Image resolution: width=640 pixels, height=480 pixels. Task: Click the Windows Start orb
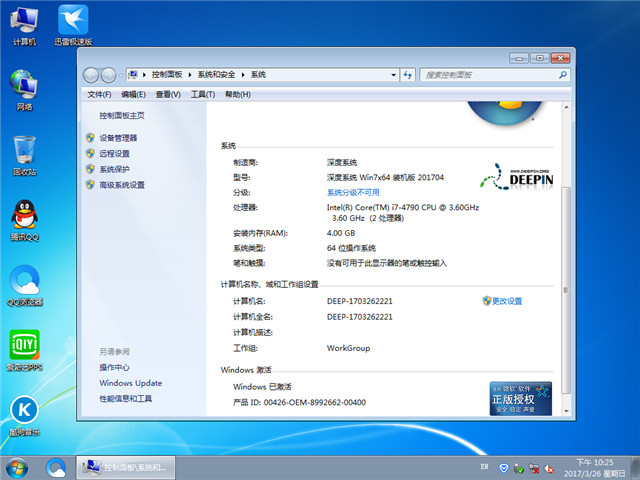[17, 467]
